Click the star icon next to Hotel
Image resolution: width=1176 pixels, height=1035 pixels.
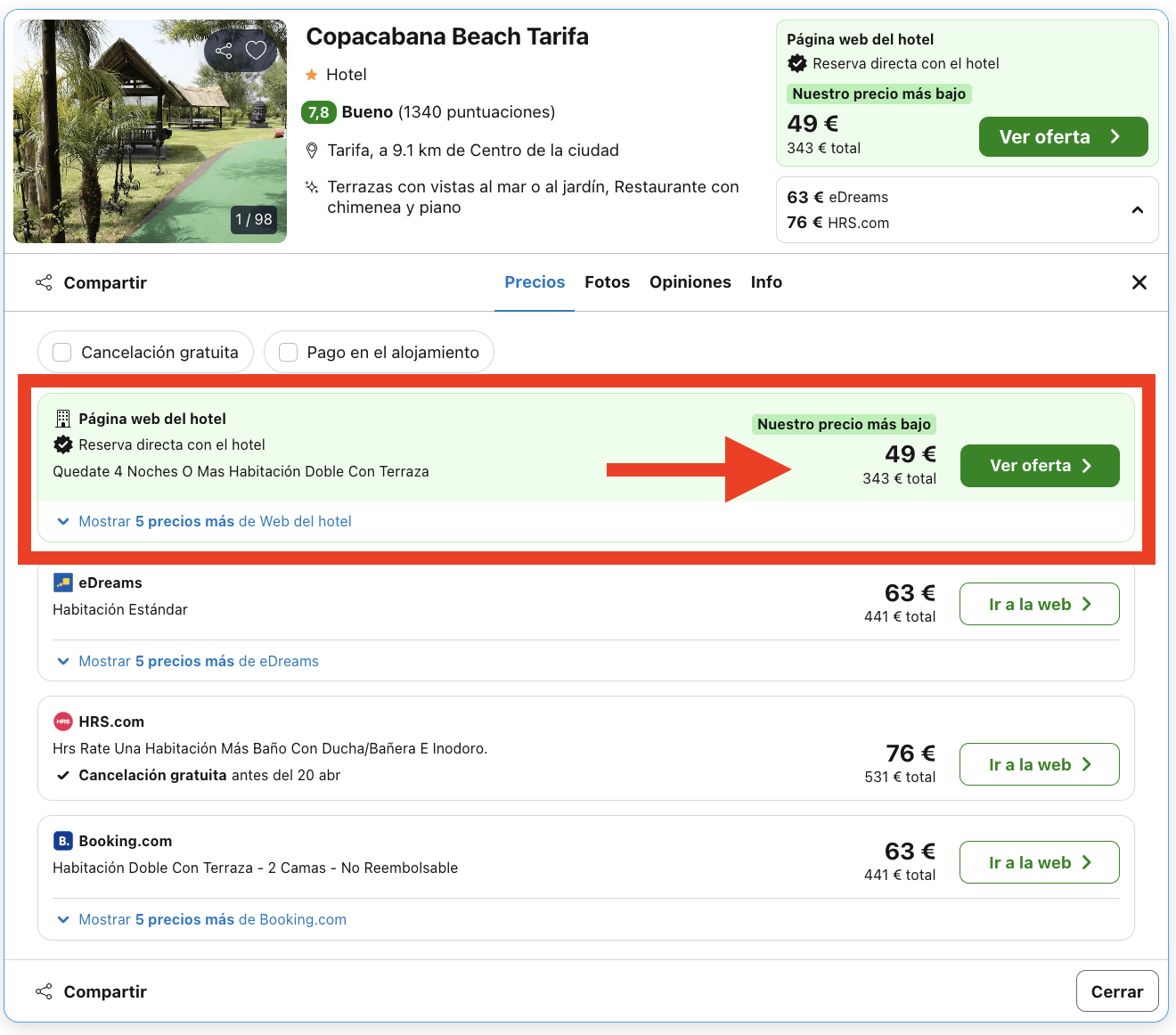312,75
